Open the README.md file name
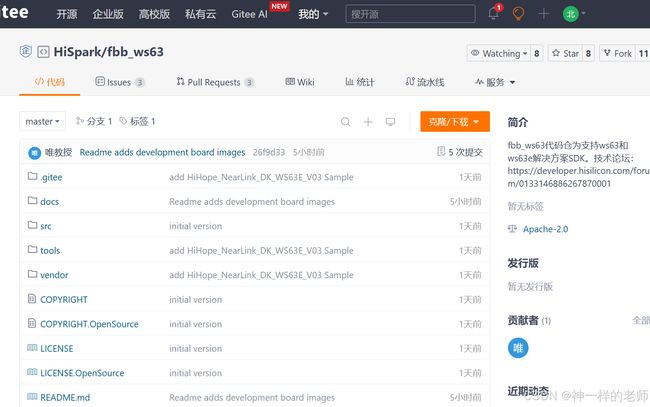The height and width of the screenshot is (407, 650). pos(65,397)
